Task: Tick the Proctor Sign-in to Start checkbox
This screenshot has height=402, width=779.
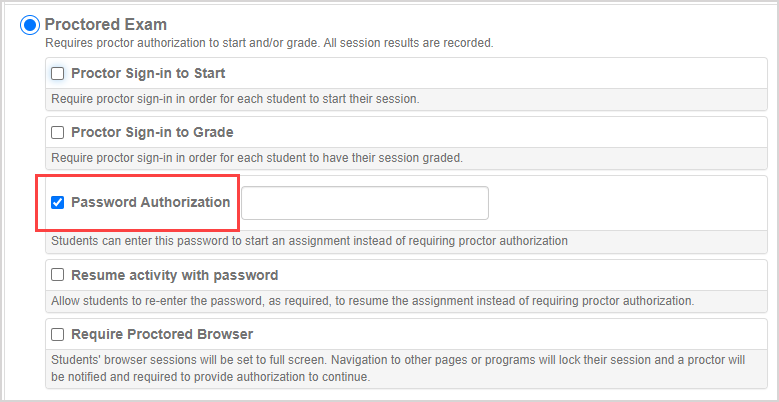Action: [x=58, y=73]
